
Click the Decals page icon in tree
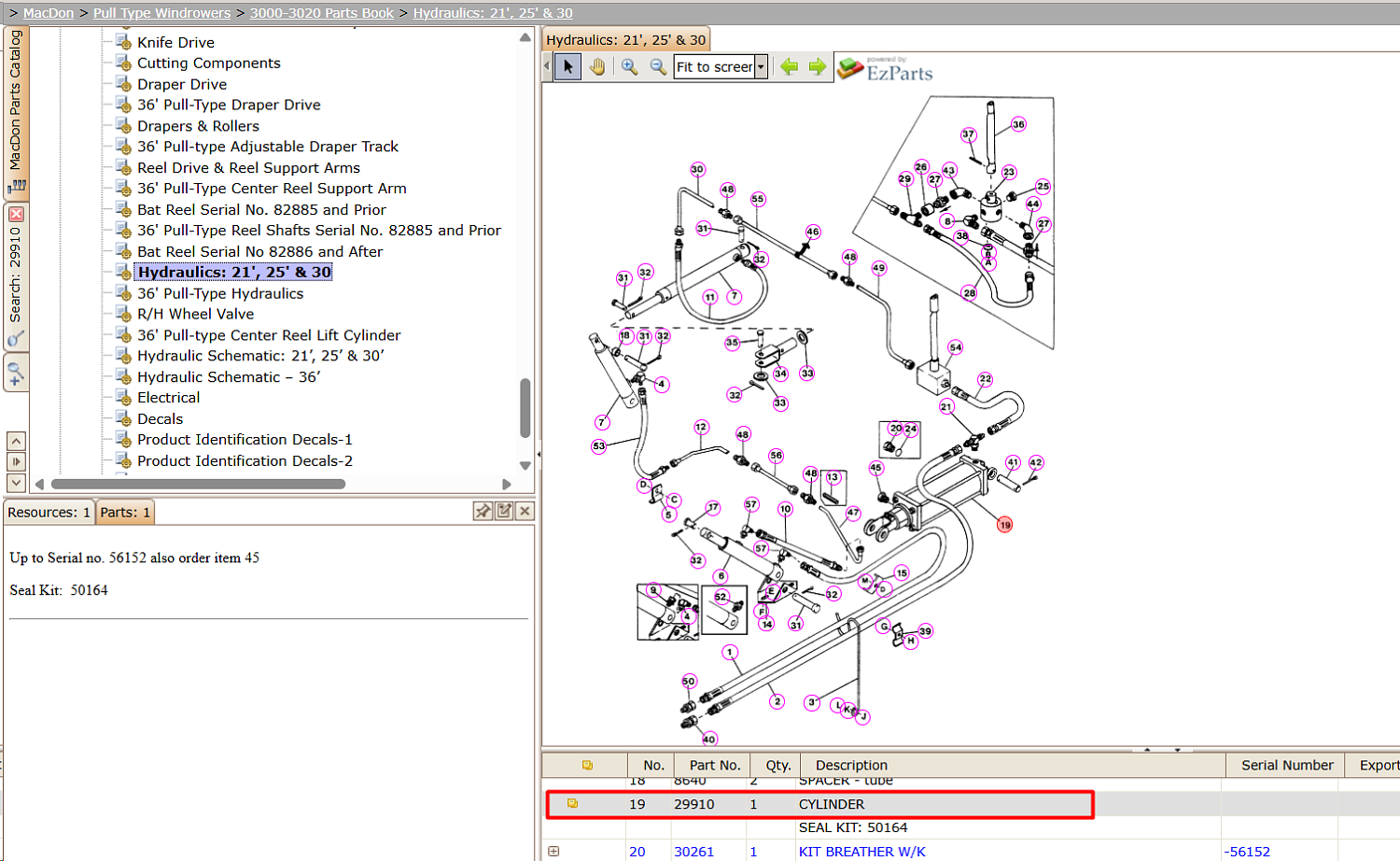click(x=123, y=418)
